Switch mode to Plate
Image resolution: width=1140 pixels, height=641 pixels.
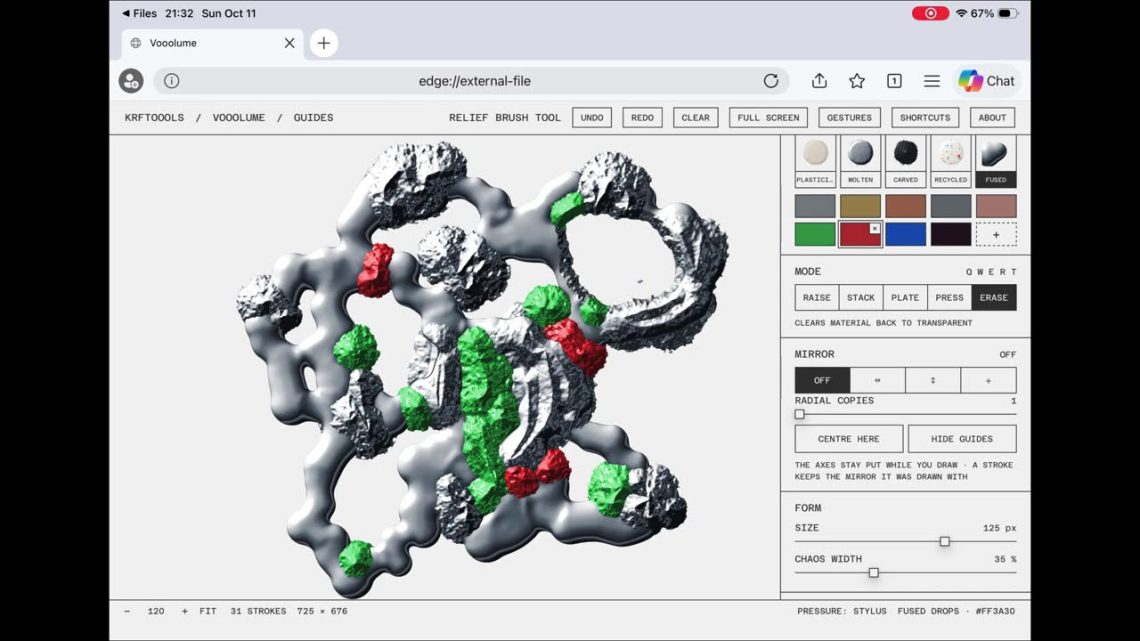click(x=905, y=297)
